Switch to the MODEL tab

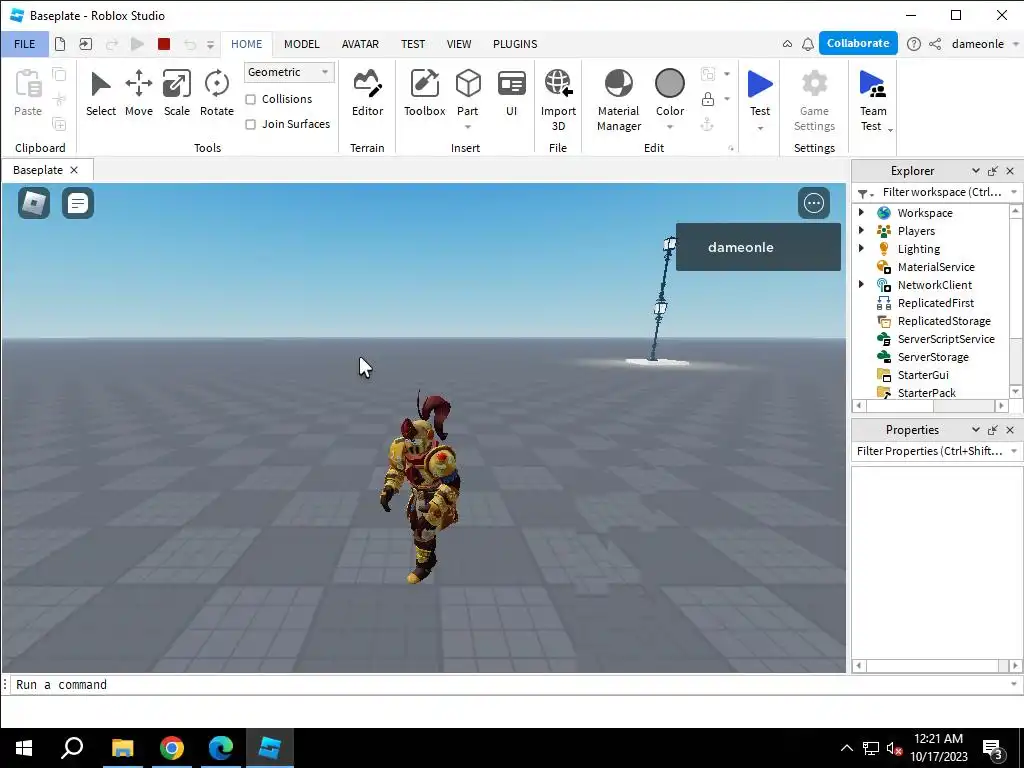(302, 44)
